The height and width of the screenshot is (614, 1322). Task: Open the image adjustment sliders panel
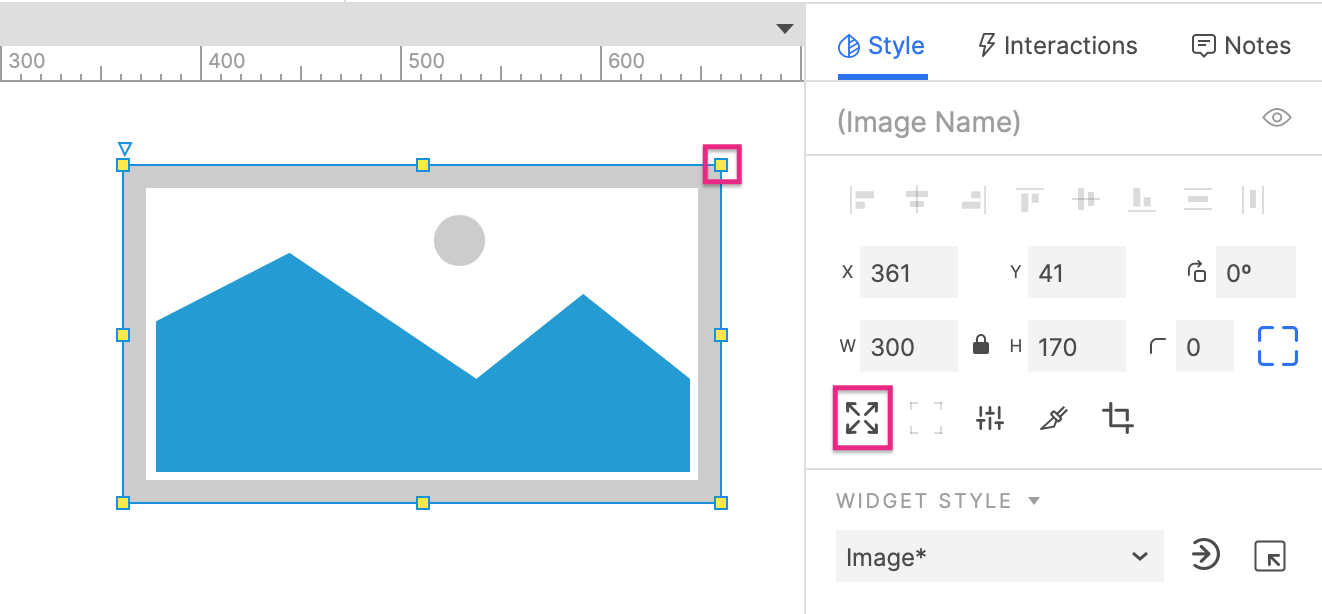[989, 418]
